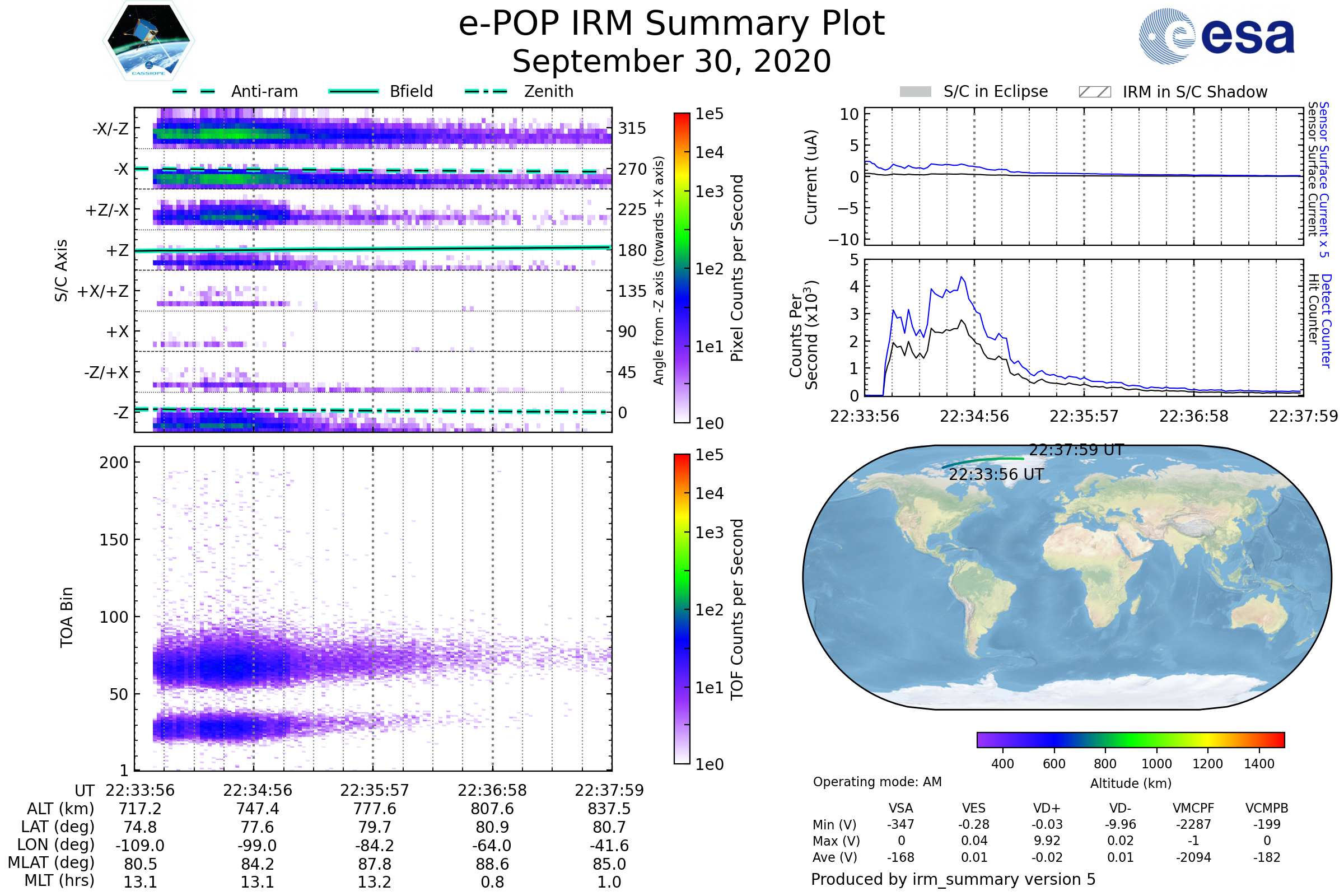Click the CASSIOPE hexagon mission logo
Screen dimensions: 1344x896
[x=148, y=40]
